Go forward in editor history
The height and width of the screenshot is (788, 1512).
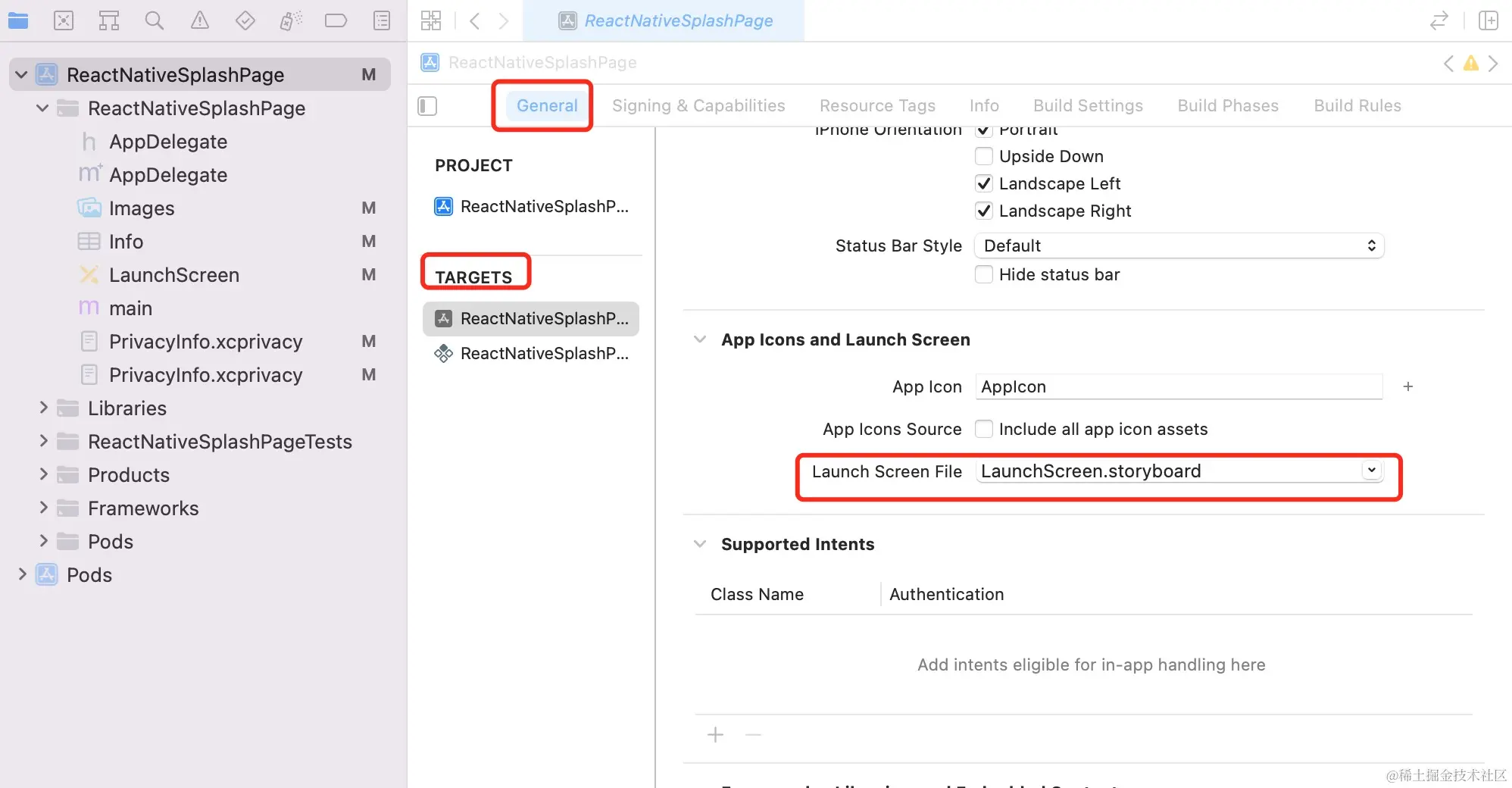click(x=504, y=20)
